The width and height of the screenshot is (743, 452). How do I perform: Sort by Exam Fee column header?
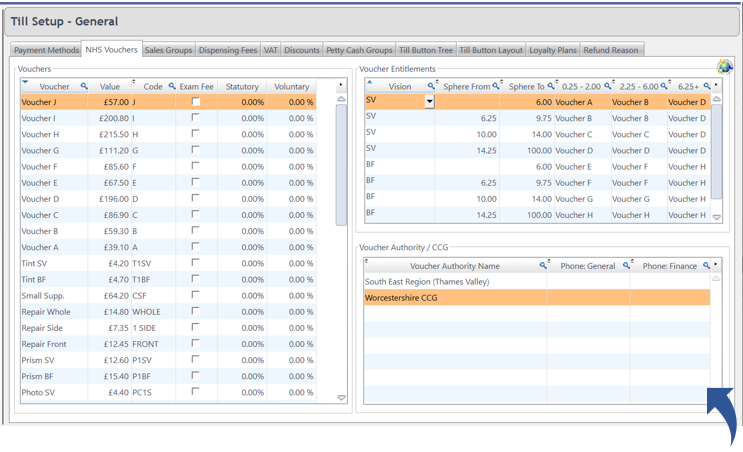196,87
